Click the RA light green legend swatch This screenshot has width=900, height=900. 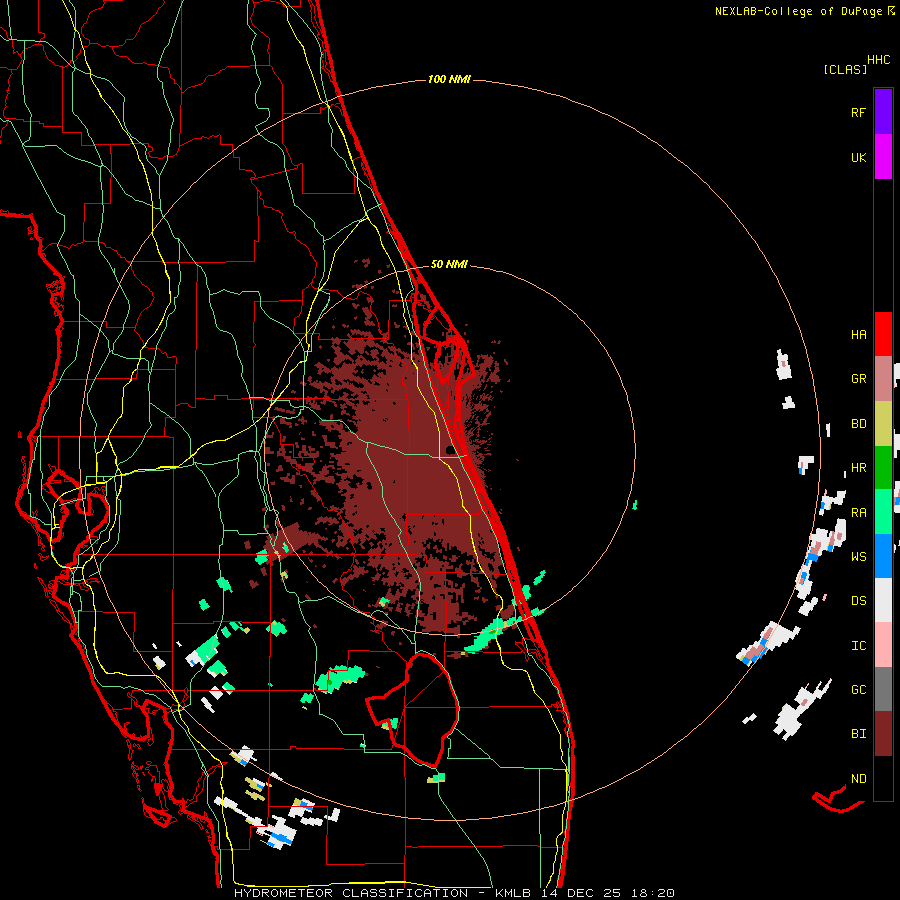(883, 512)
